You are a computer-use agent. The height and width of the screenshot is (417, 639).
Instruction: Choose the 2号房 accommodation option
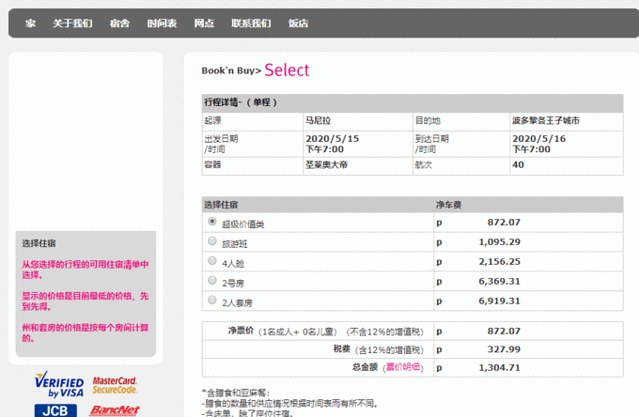[x=212, y=280]
